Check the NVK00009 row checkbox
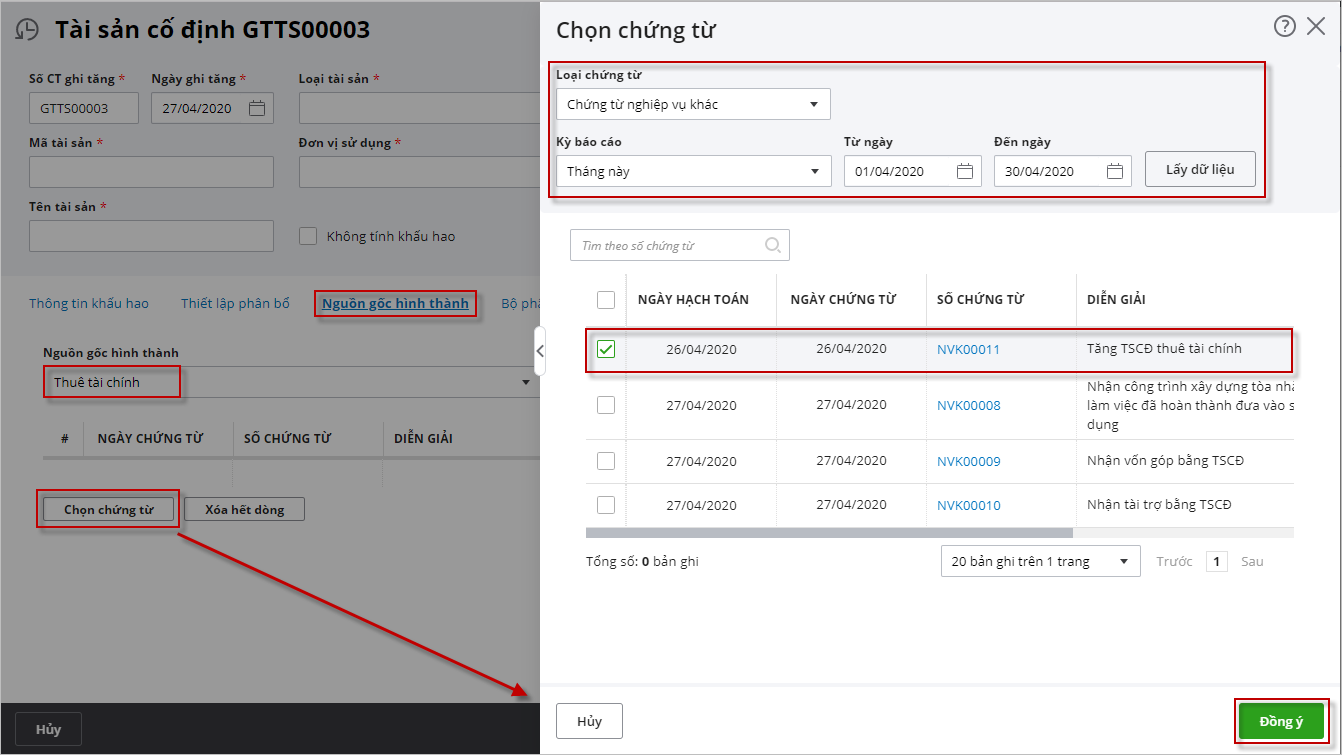Viewport: 1342px width, 755px height. click(606, 461)
